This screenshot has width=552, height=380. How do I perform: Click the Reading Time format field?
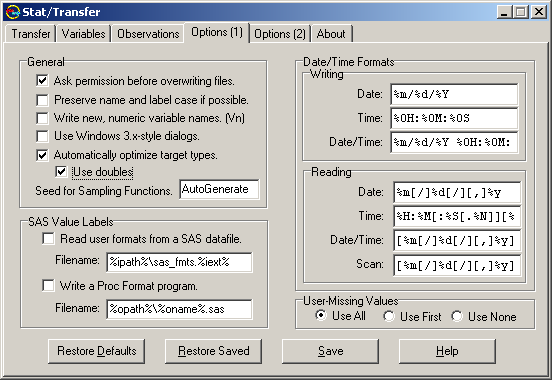[457, 216]
